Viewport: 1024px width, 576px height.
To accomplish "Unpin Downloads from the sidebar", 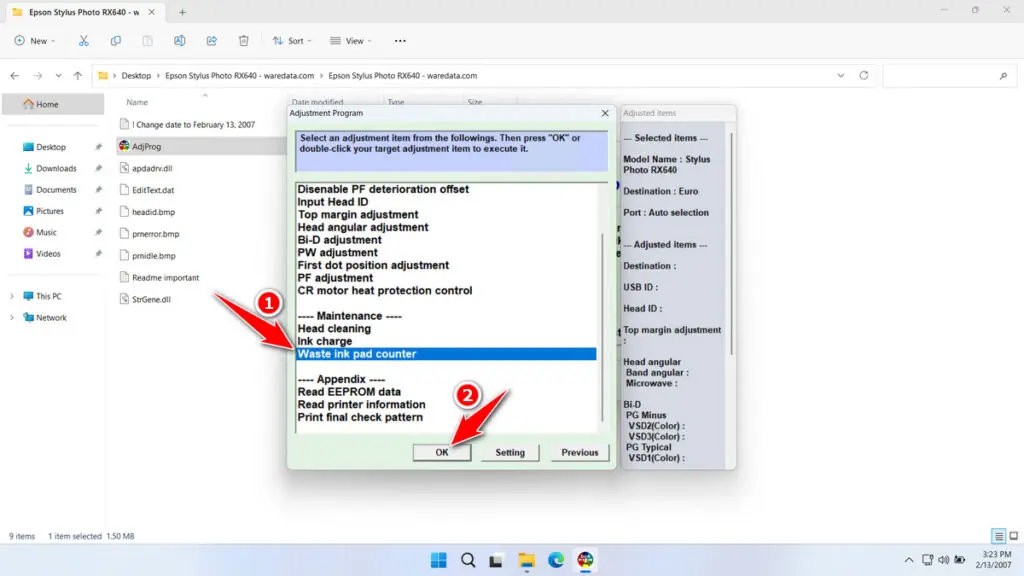I will (97, 168).
